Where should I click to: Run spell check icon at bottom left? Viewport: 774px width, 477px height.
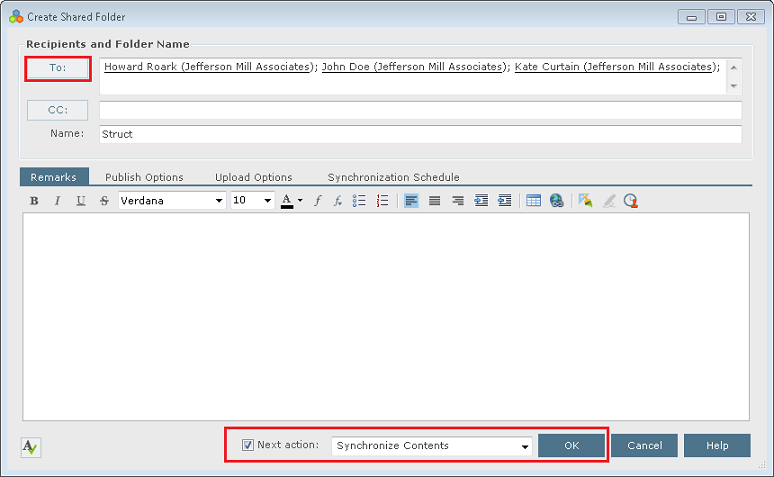(31, 447)
